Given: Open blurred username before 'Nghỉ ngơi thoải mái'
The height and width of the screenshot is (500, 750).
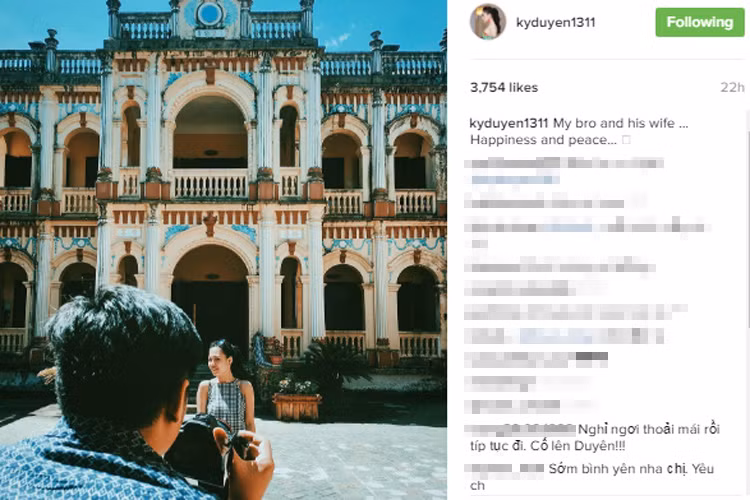Looking at the screenshot, I should [x=523, y=429].
